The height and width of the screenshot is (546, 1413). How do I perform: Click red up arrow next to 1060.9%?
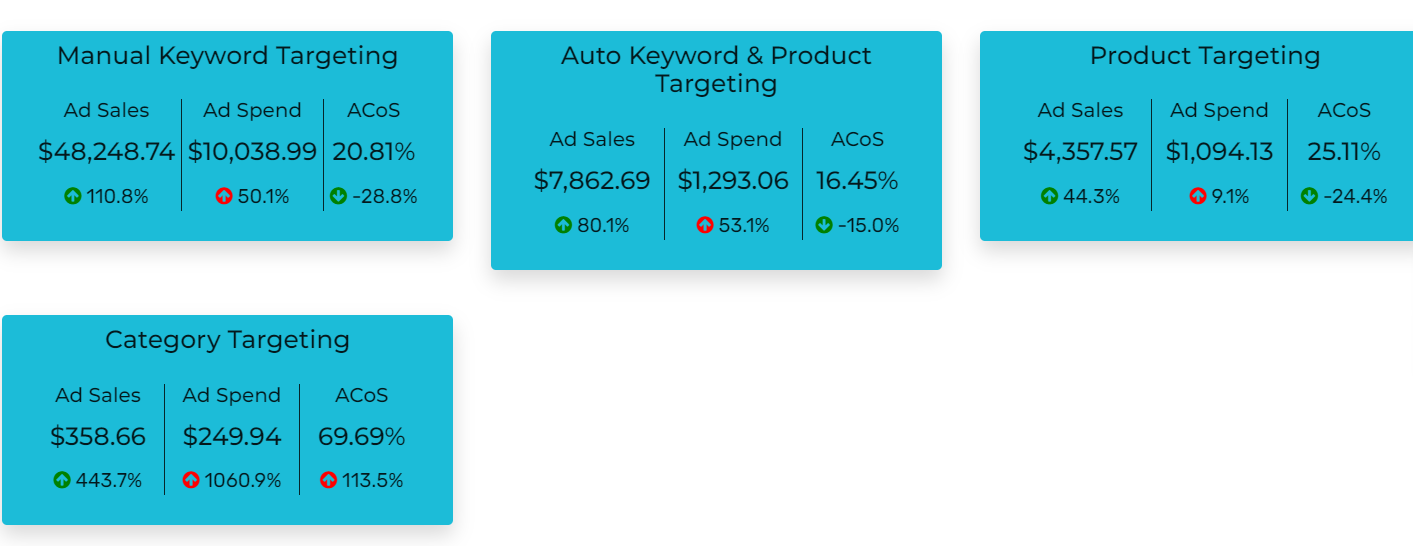[x=191, y=481]
